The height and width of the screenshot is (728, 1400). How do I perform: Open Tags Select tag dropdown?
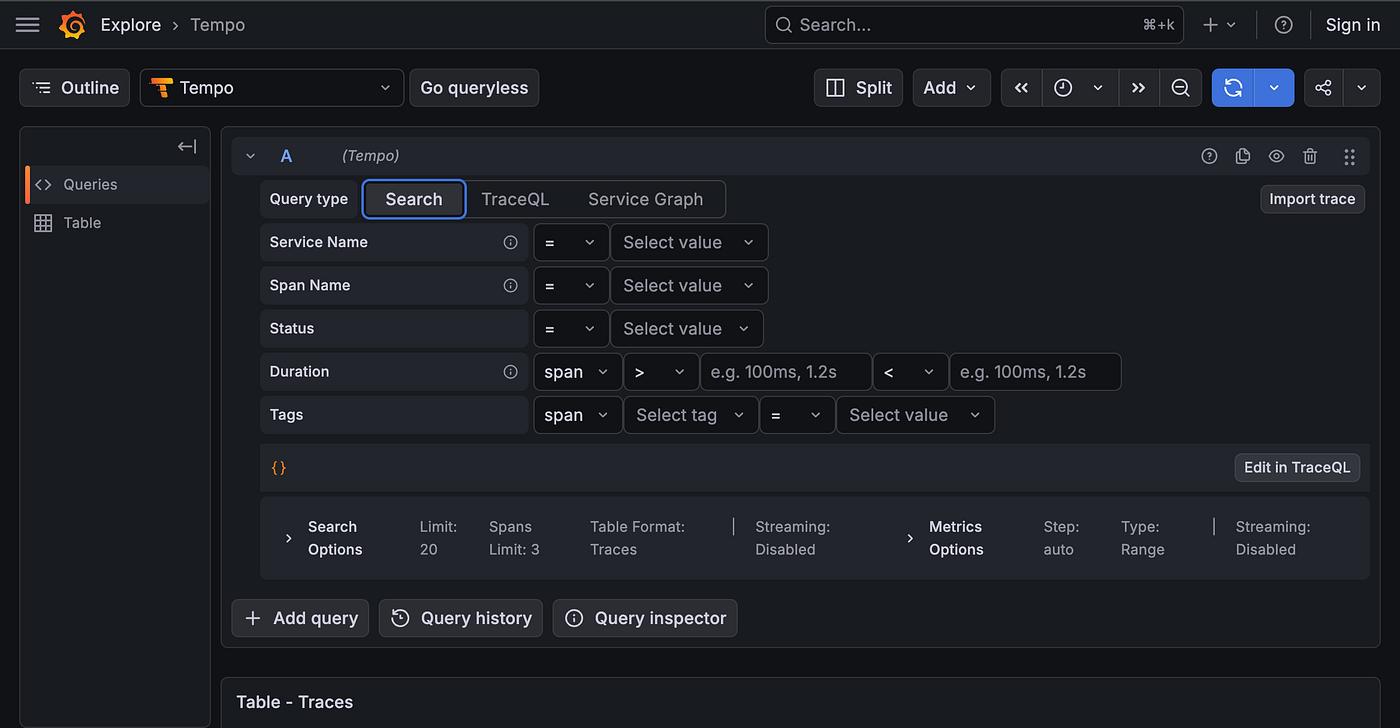tap(690, 415)
